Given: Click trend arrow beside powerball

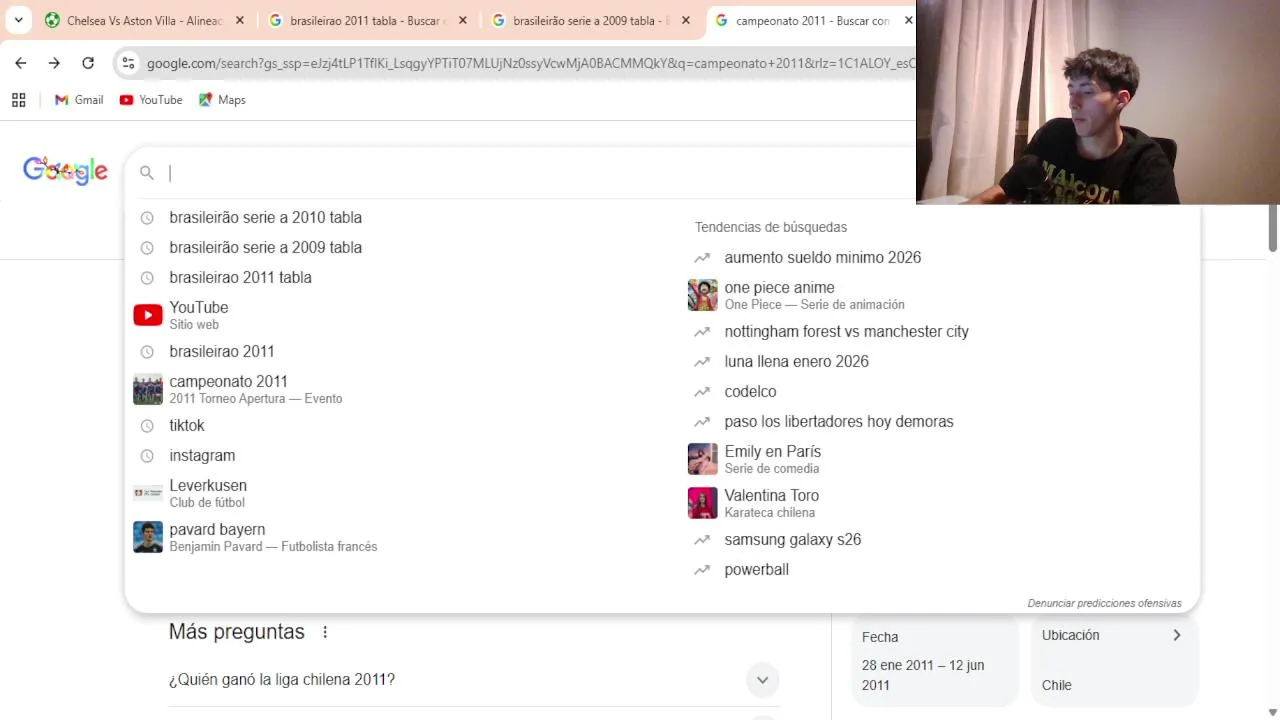Looking at the screenshot, I should (x=702, y=570).
